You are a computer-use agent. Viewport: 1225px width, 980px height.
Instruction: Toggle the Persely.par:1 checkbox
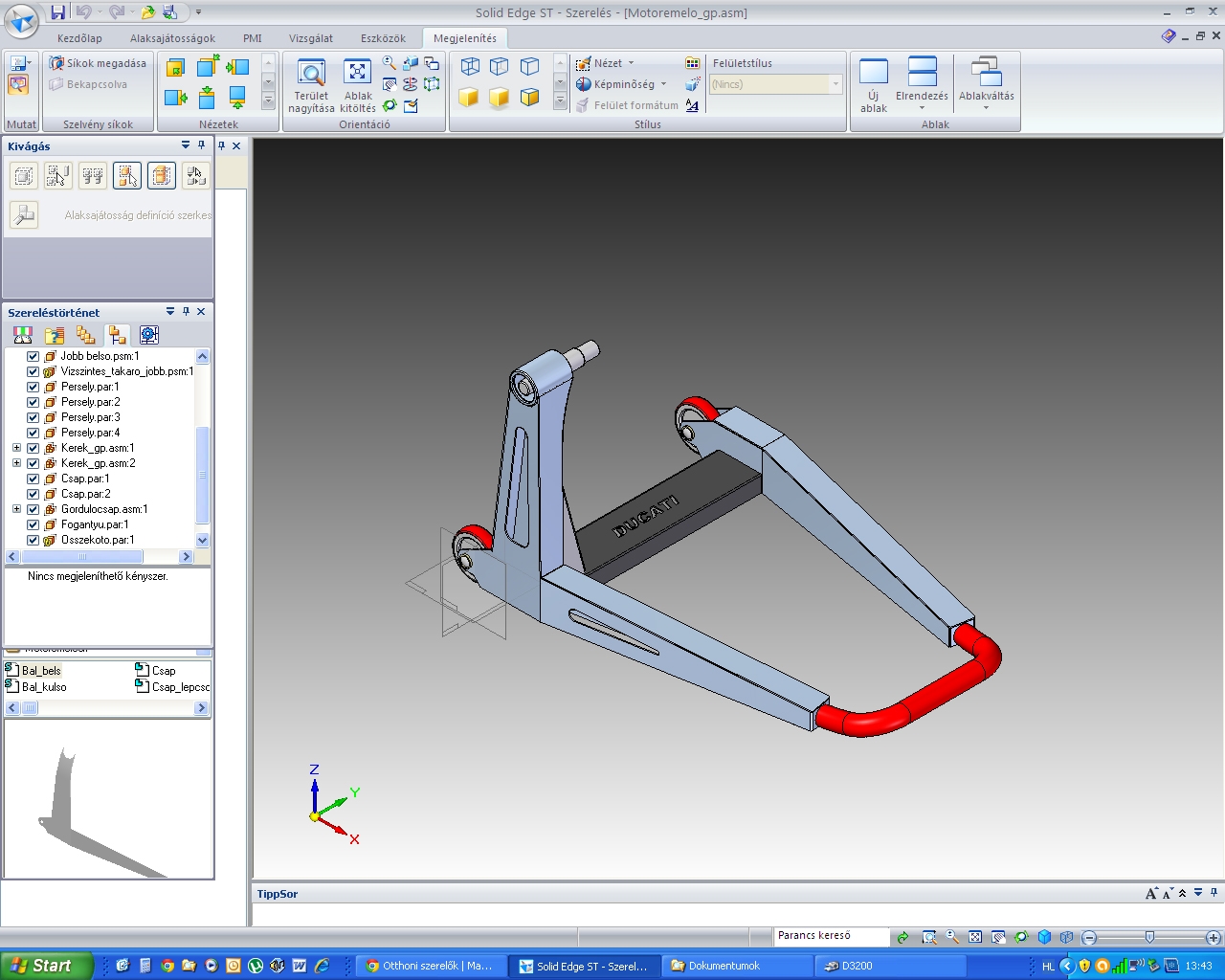33,387
